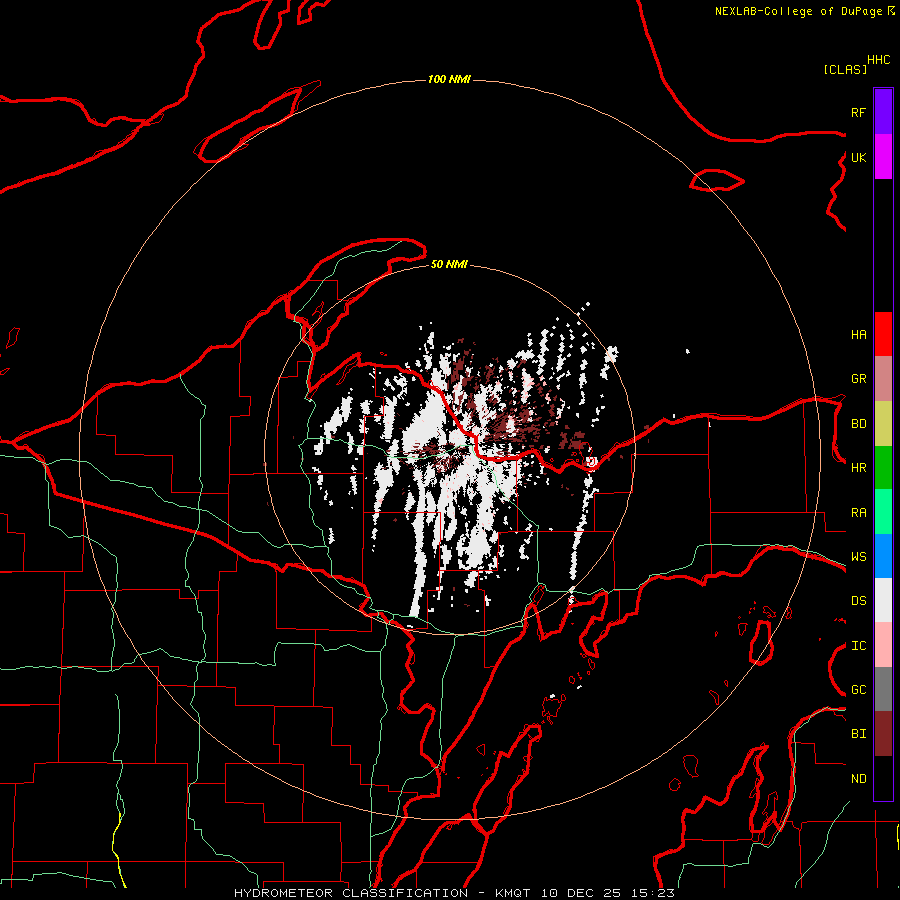The image size is (900, 900).
Task: Click the "100 NMI" range ring label
Action: pyautogui.click(x=449, y=79)
